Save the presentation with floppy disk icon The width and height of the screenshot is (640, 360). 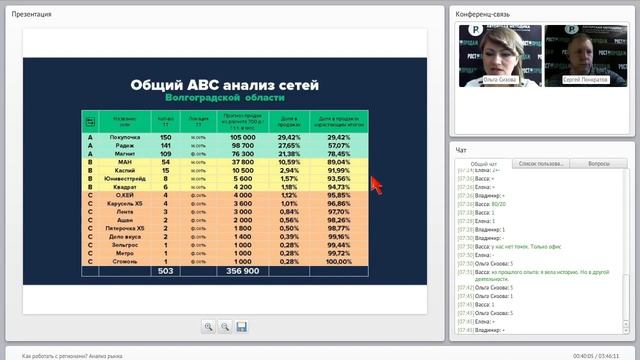pos(242,327)
